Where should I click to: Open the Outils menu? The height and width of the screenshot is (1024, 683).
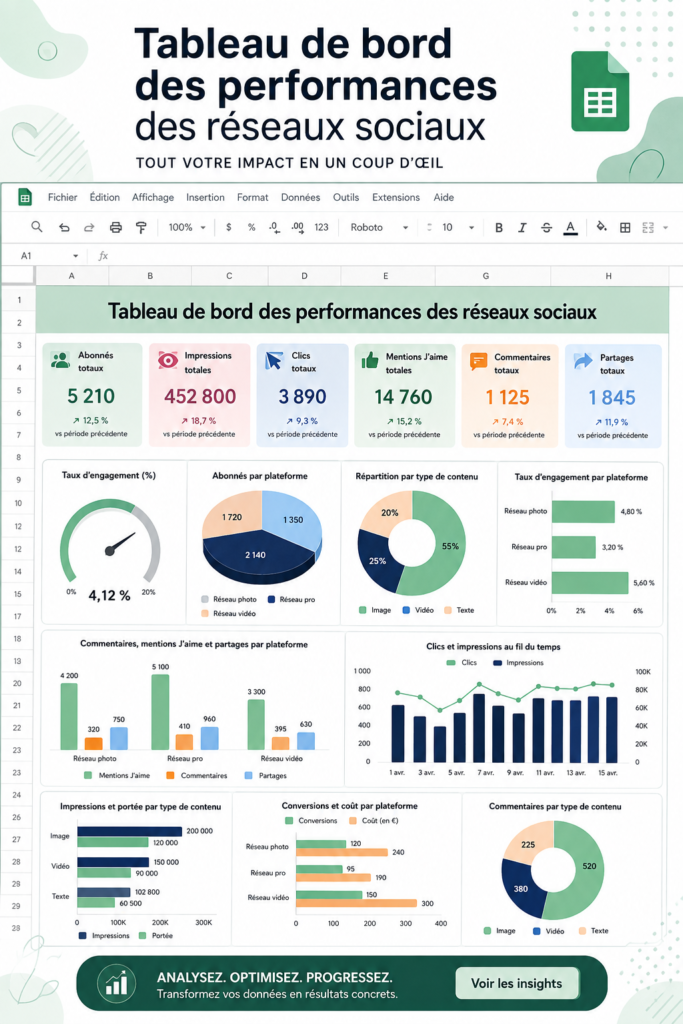(x=346, y=197)
